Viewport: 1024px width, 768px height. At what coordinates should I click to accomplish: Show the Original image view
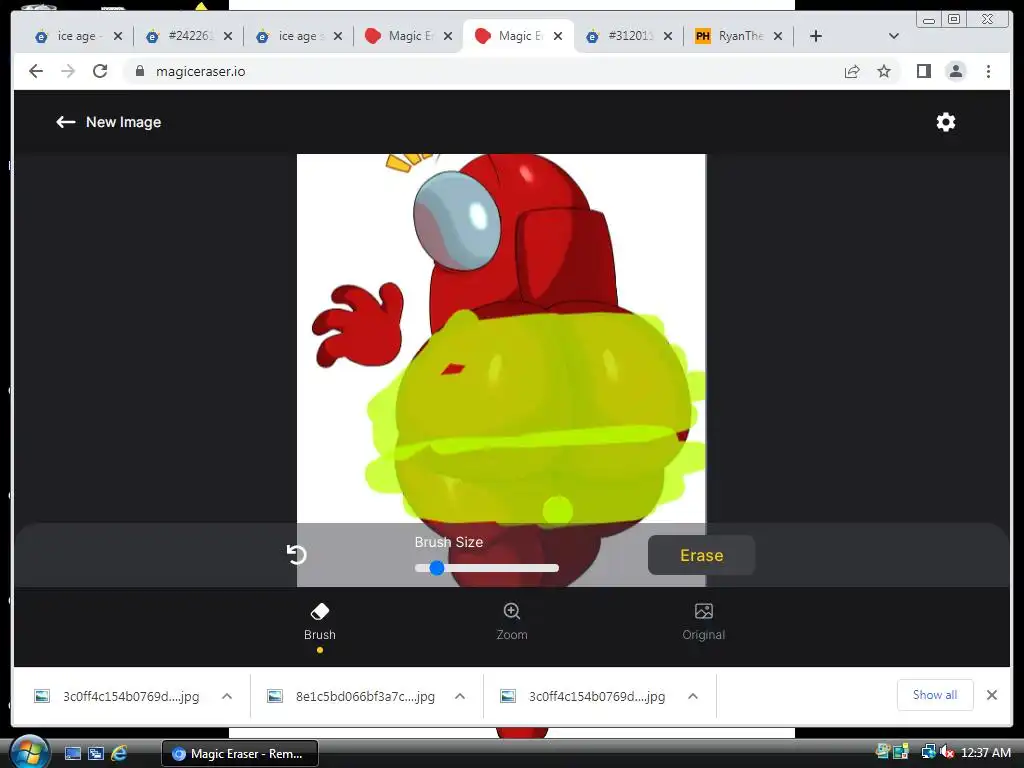(x=703, y=622)
